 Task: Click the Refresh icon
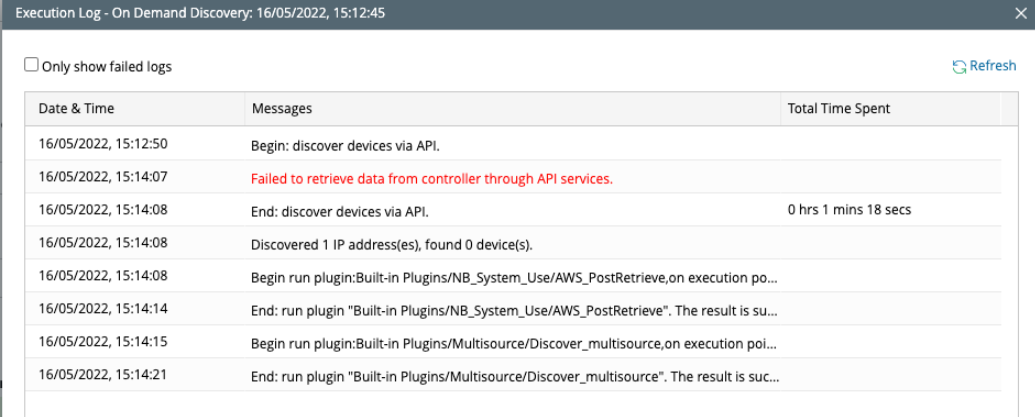click(x=959, y=66)
